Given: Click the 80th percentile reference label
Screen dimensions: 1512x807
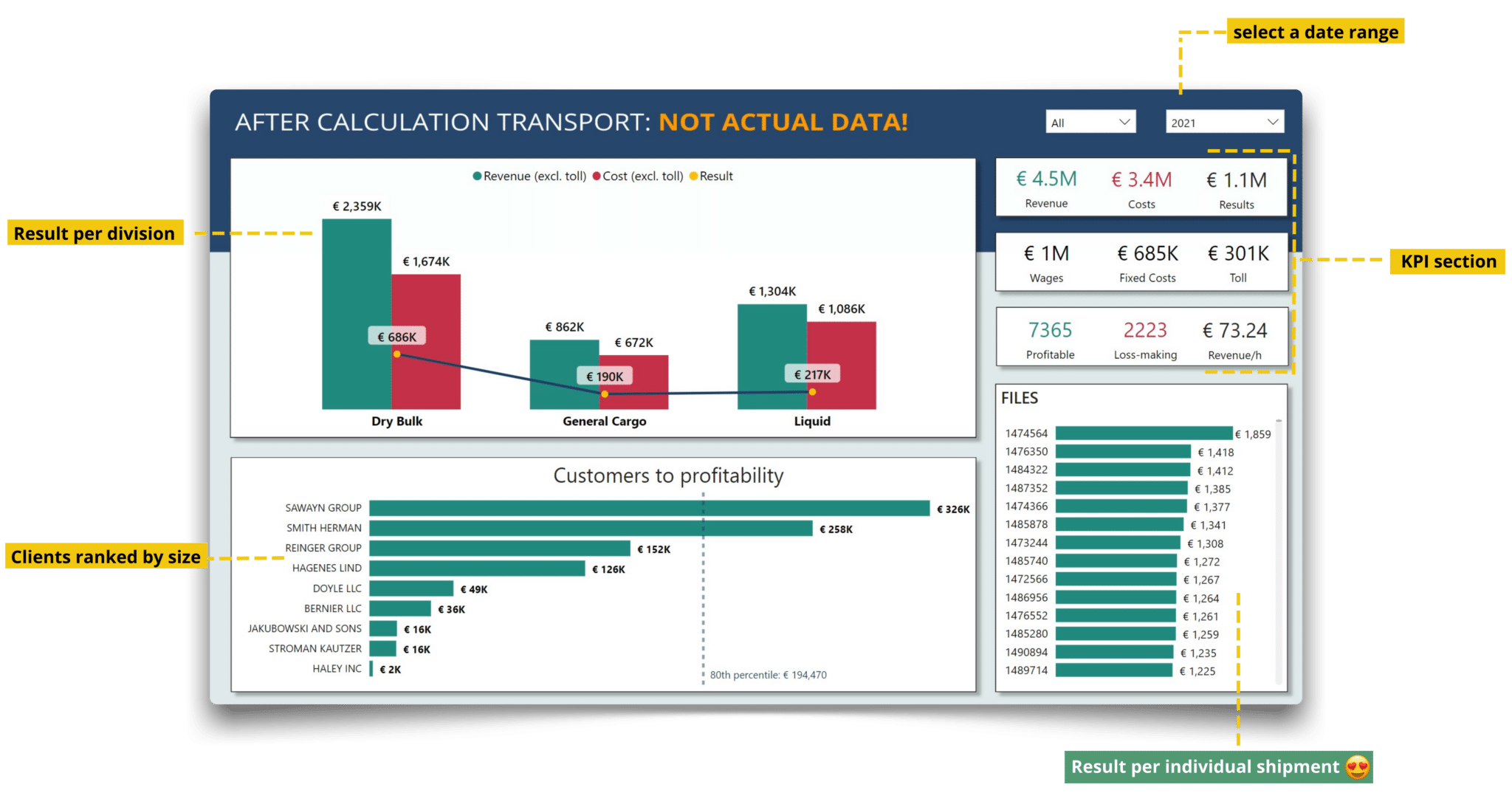Looking at the screenshot, I should point(768,675).
